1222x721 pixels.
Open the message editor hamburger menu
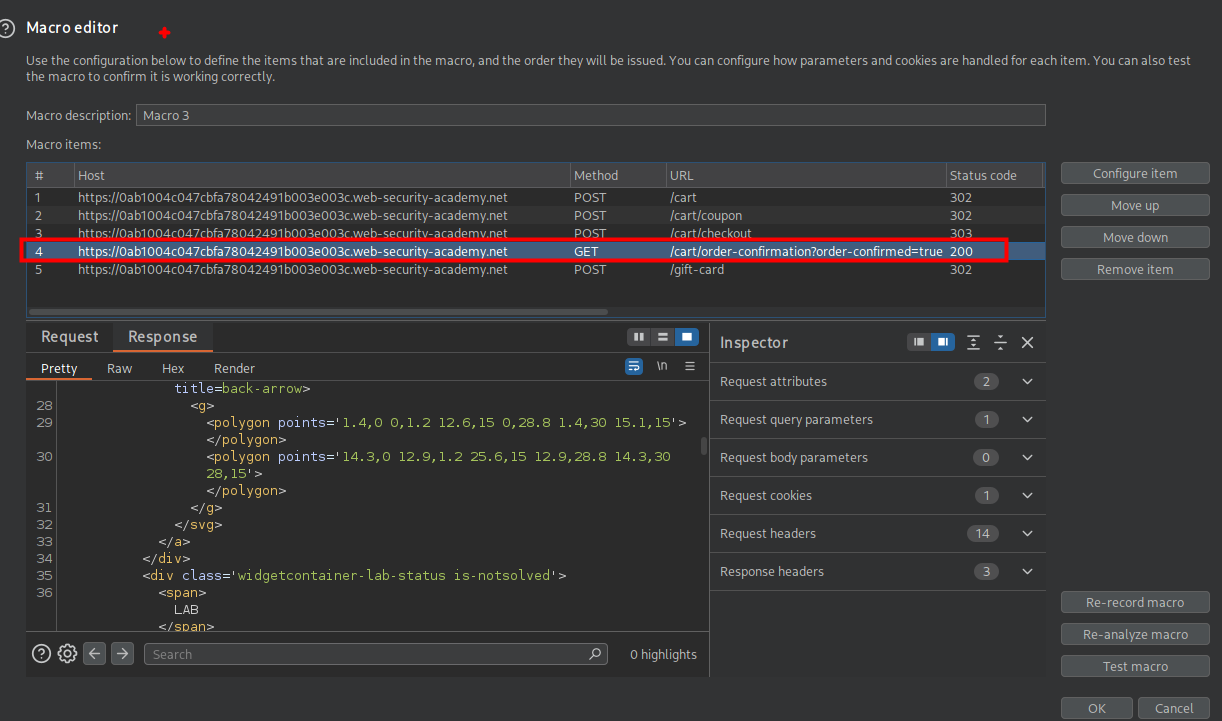point(690,367)
